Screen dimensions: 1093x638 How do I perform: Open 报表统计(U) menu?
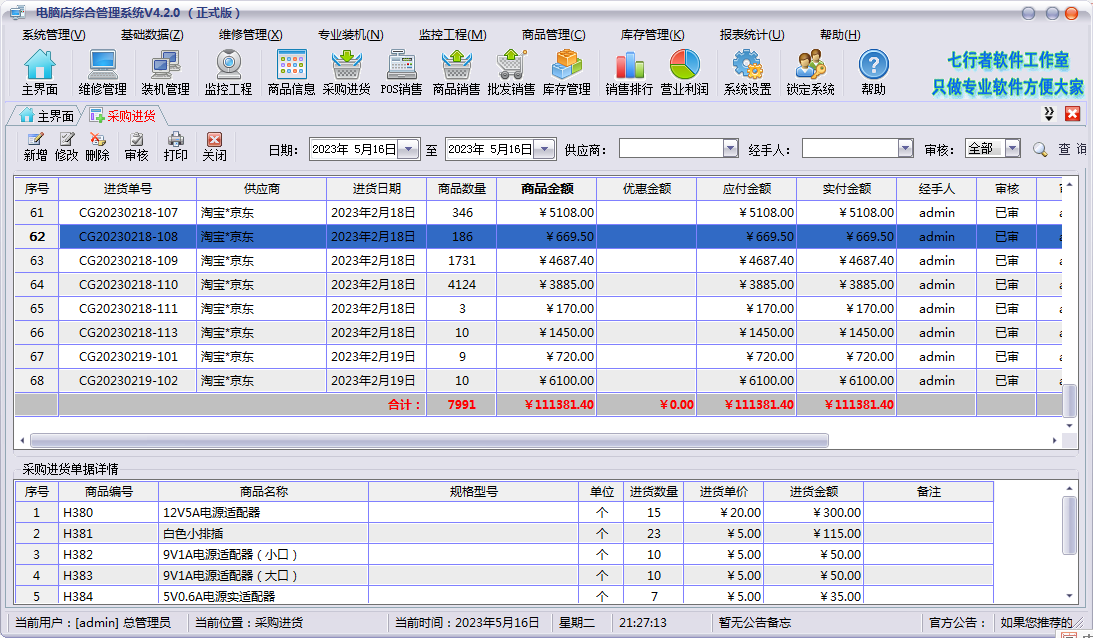[752, 35]
